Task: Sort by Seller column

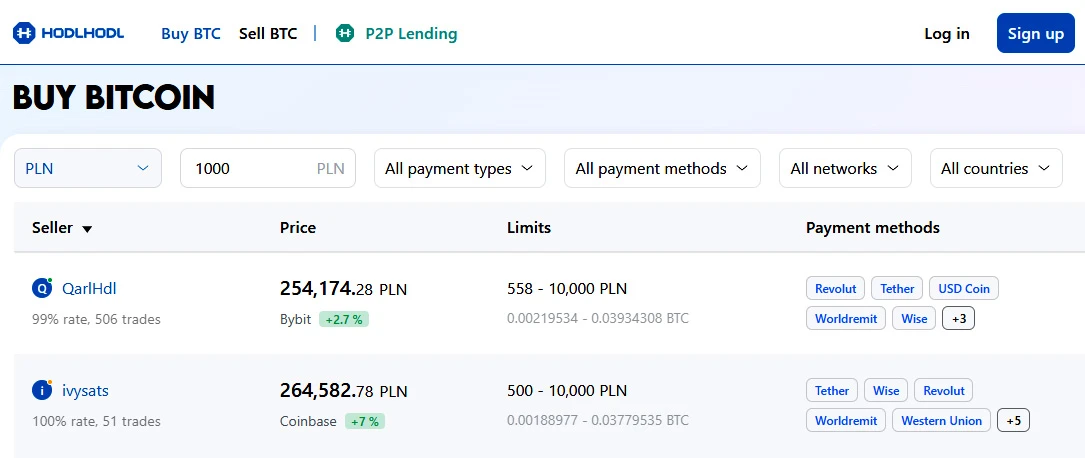Action: (62, 228)
